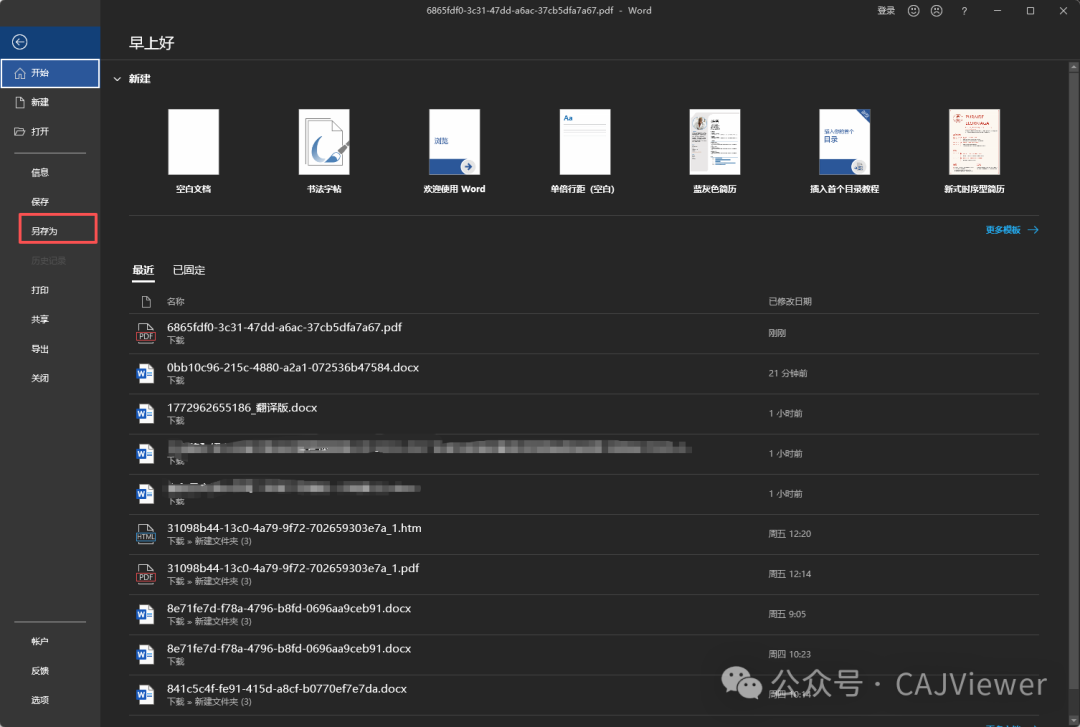1080x727 pixels.
Task: Click the 21 分钟前 modified time
Action: point(787,373)
